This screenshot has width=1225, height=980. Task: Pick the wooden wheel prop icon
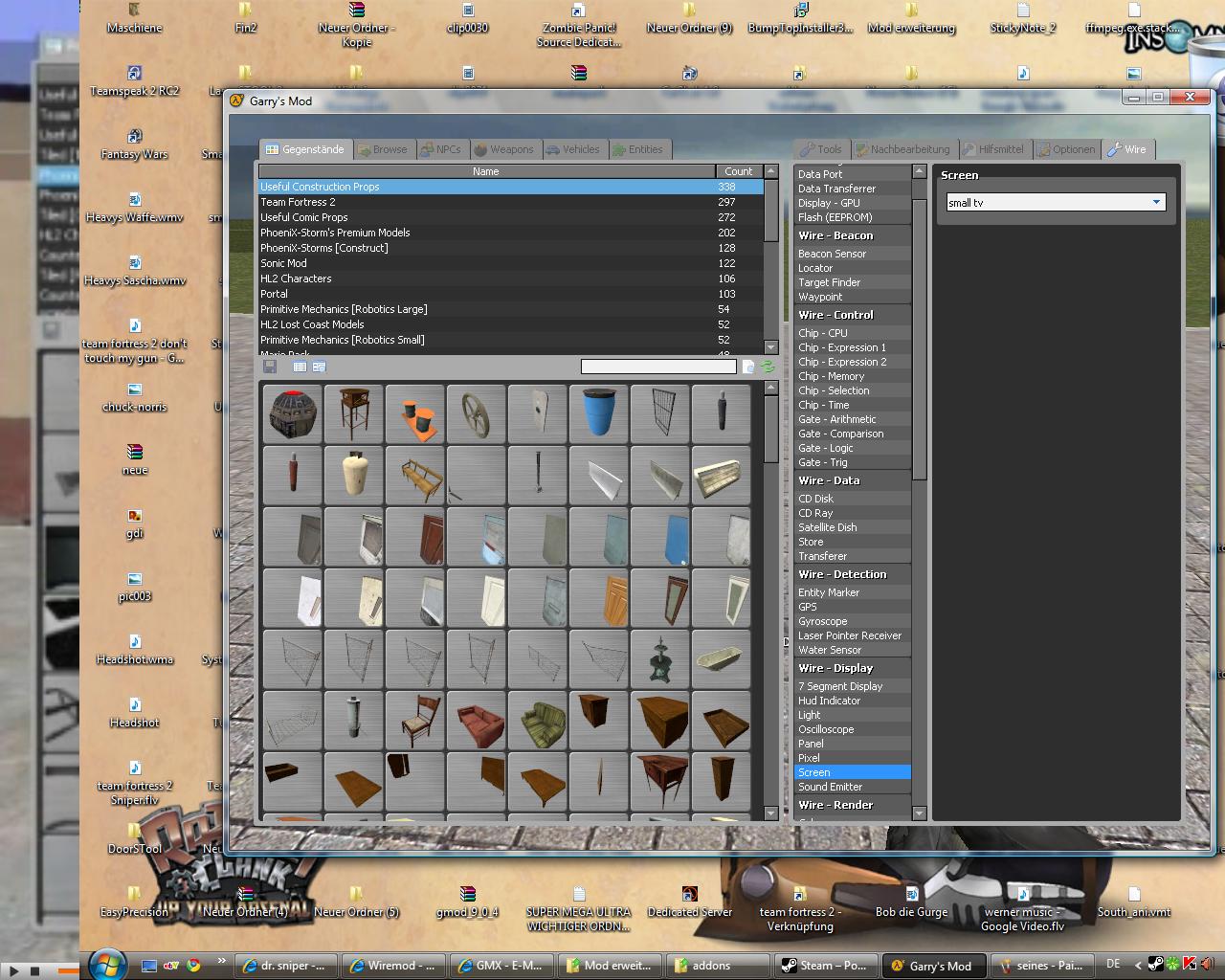476,413
